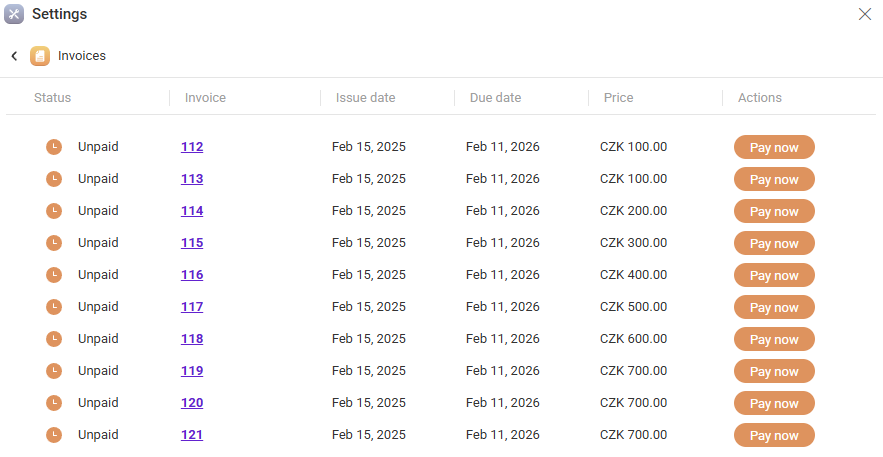Pay now for invoice 113
Image resolution: width=883 pixels, height=457 pixels.
coord(774,179)
